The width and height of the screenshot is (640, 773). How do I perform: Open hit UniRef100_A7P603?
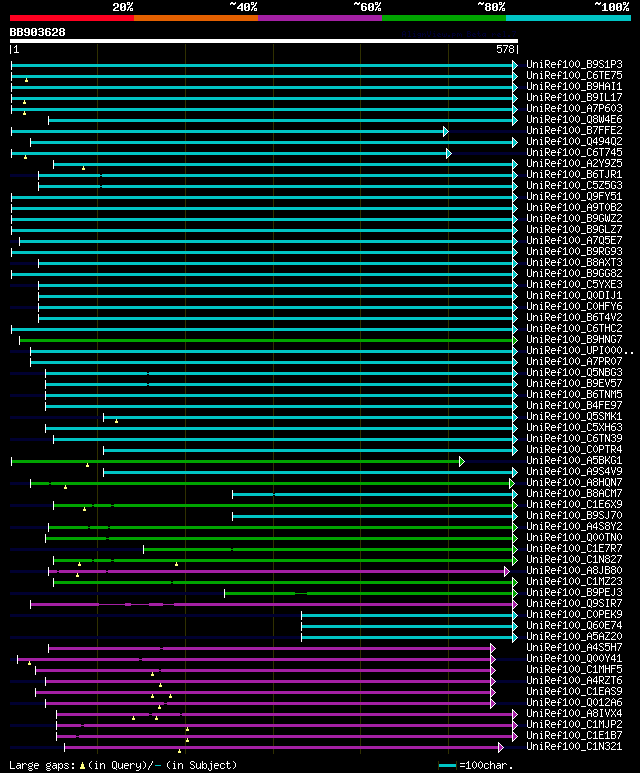[x=574, y=108]
